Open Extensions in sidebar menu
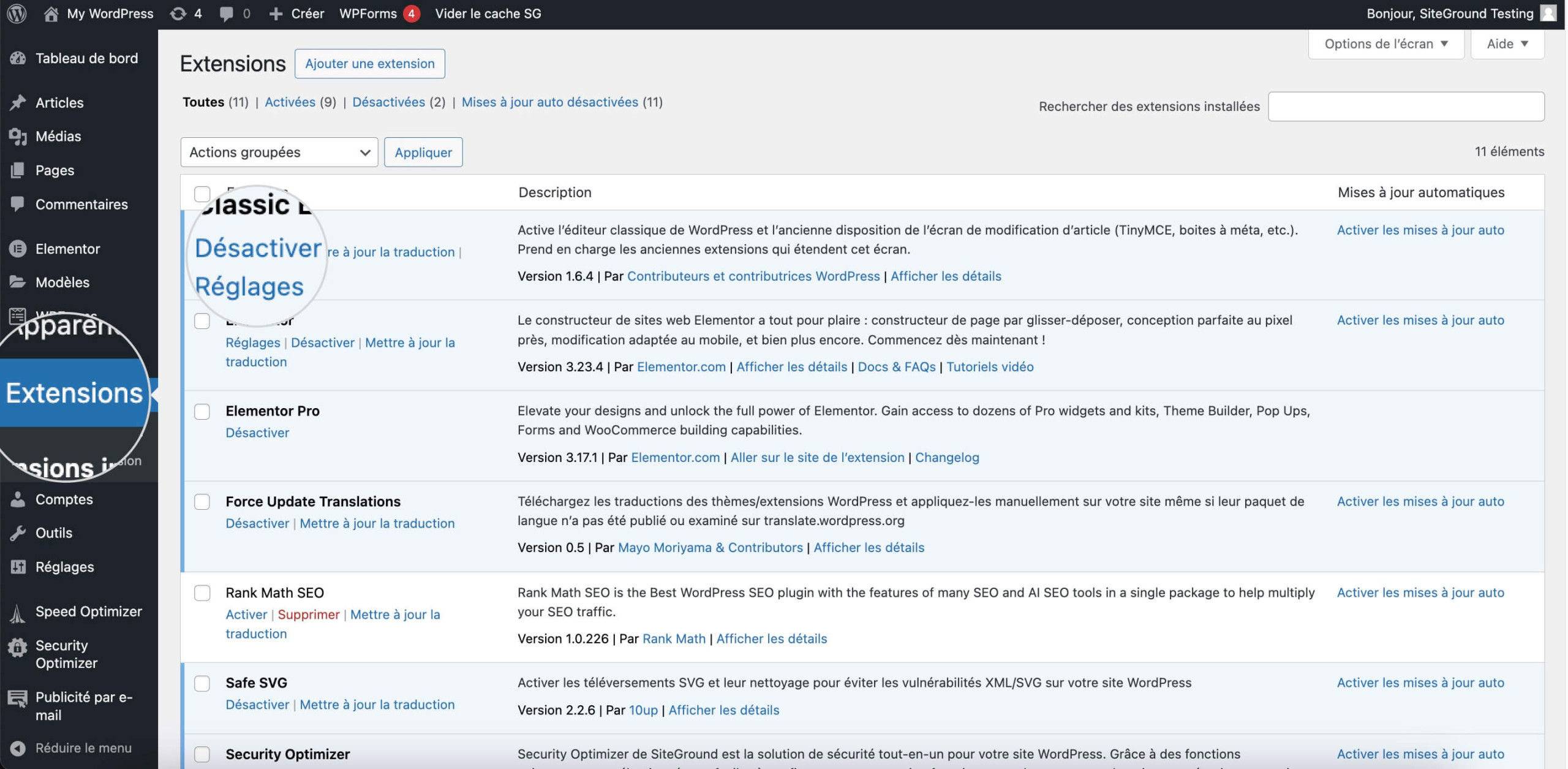Image resolution: width=1568 pixels, height=769 pixels. (74, 393)
